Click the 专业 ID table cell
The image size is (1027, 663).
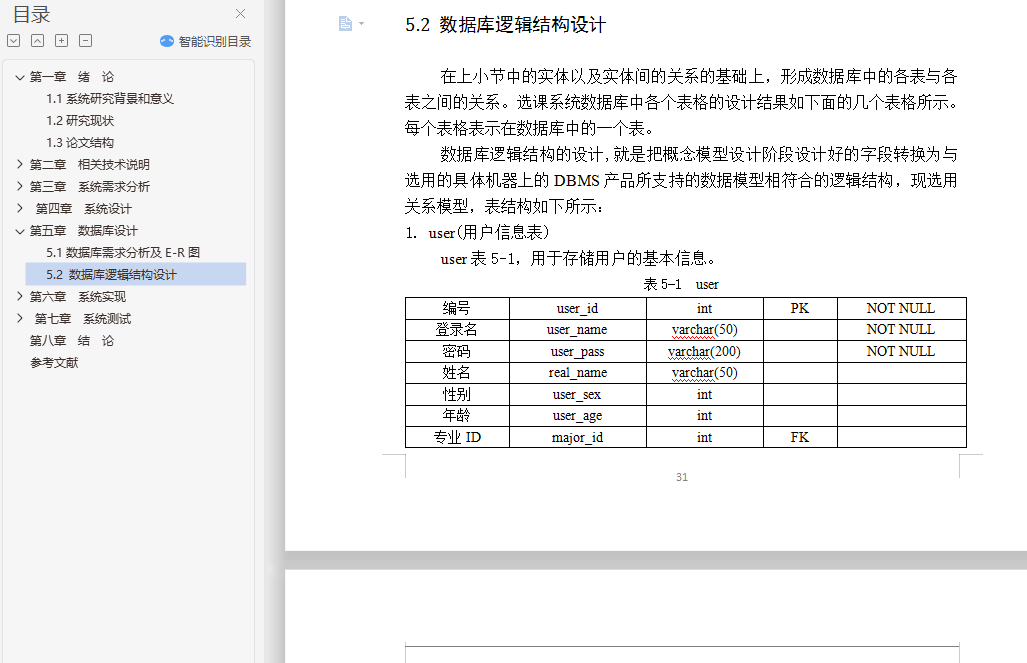coord(457,437)
